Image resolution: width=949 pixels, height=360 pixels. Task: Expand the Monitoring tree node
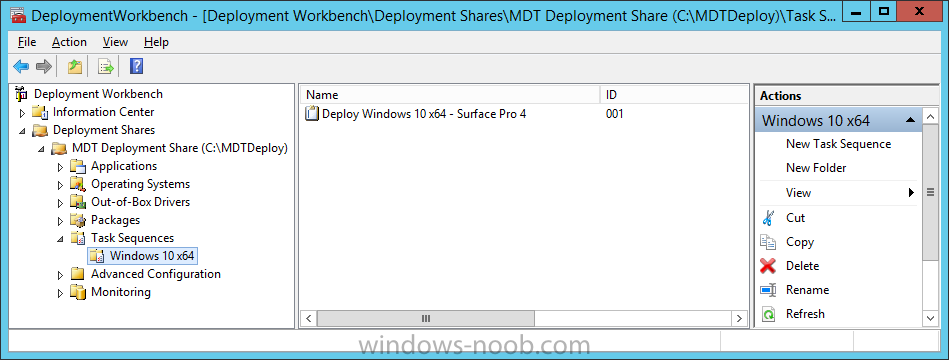click(60, 293)
